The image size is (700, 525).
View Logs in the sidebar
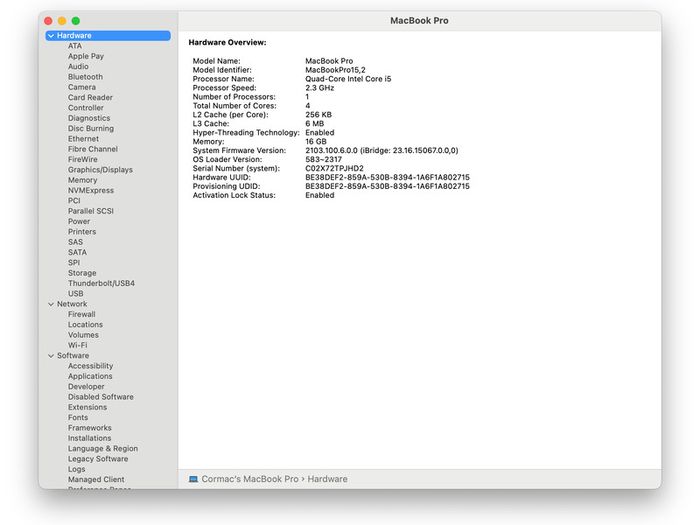[x=76, y=469]
